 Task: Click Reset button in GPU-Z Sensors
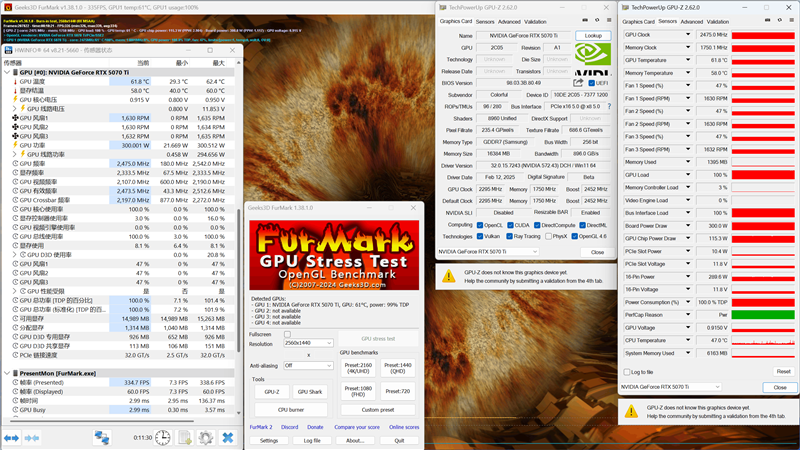click(x=783, y=371)
